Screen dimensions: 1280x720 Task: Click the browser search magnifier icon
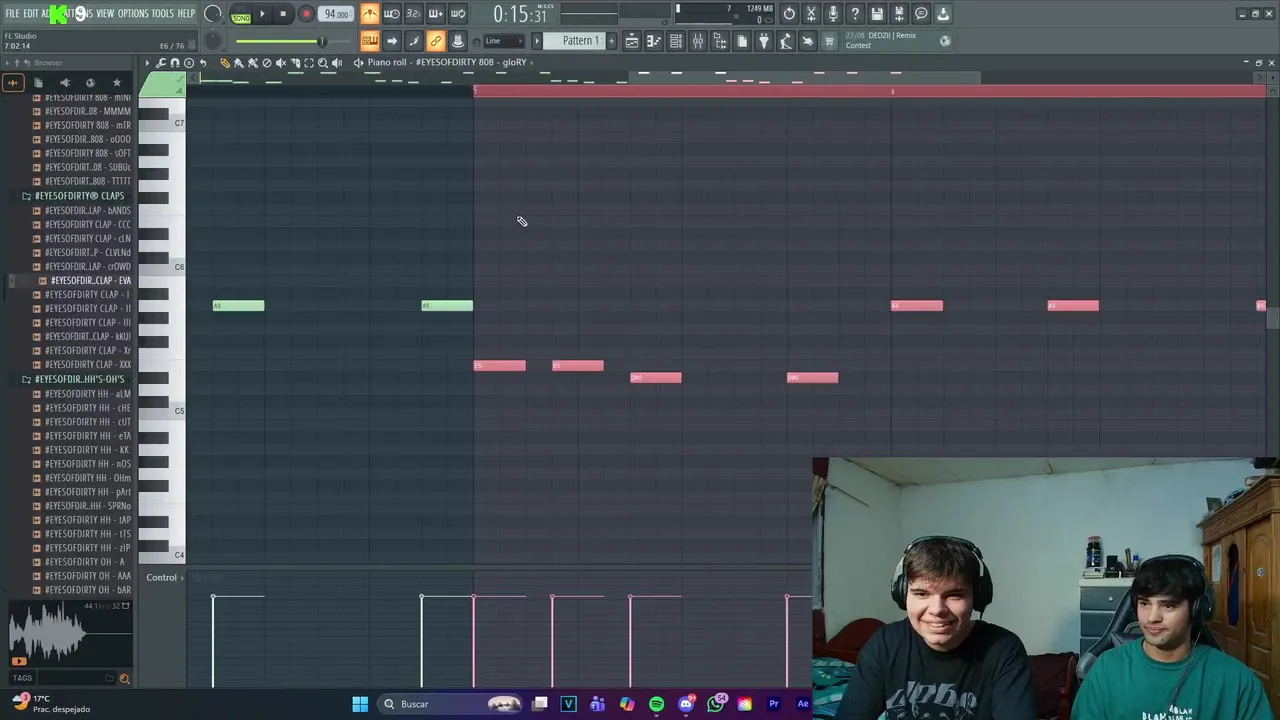124,678
